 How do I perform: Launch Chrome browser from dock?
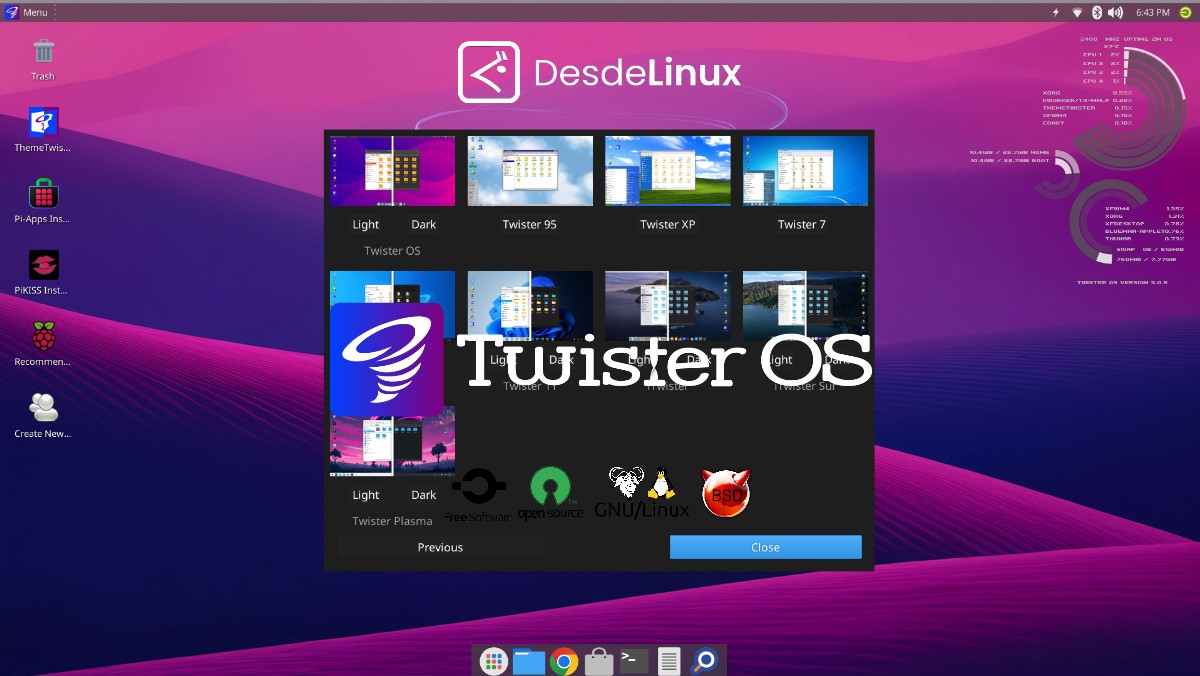point(564,660)
